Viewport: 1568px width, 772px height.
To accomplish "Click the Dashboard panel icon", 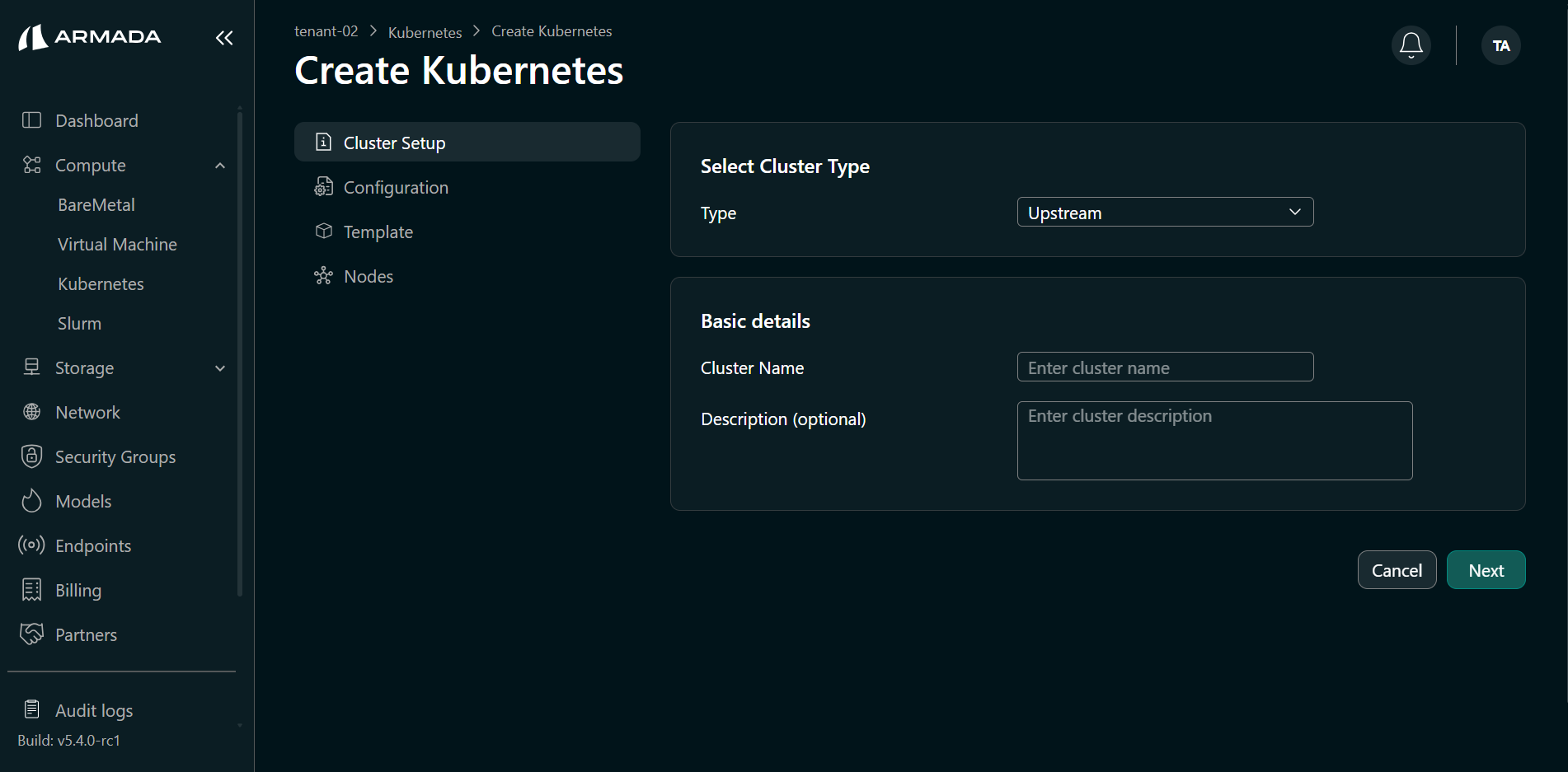I will (31, 120).
